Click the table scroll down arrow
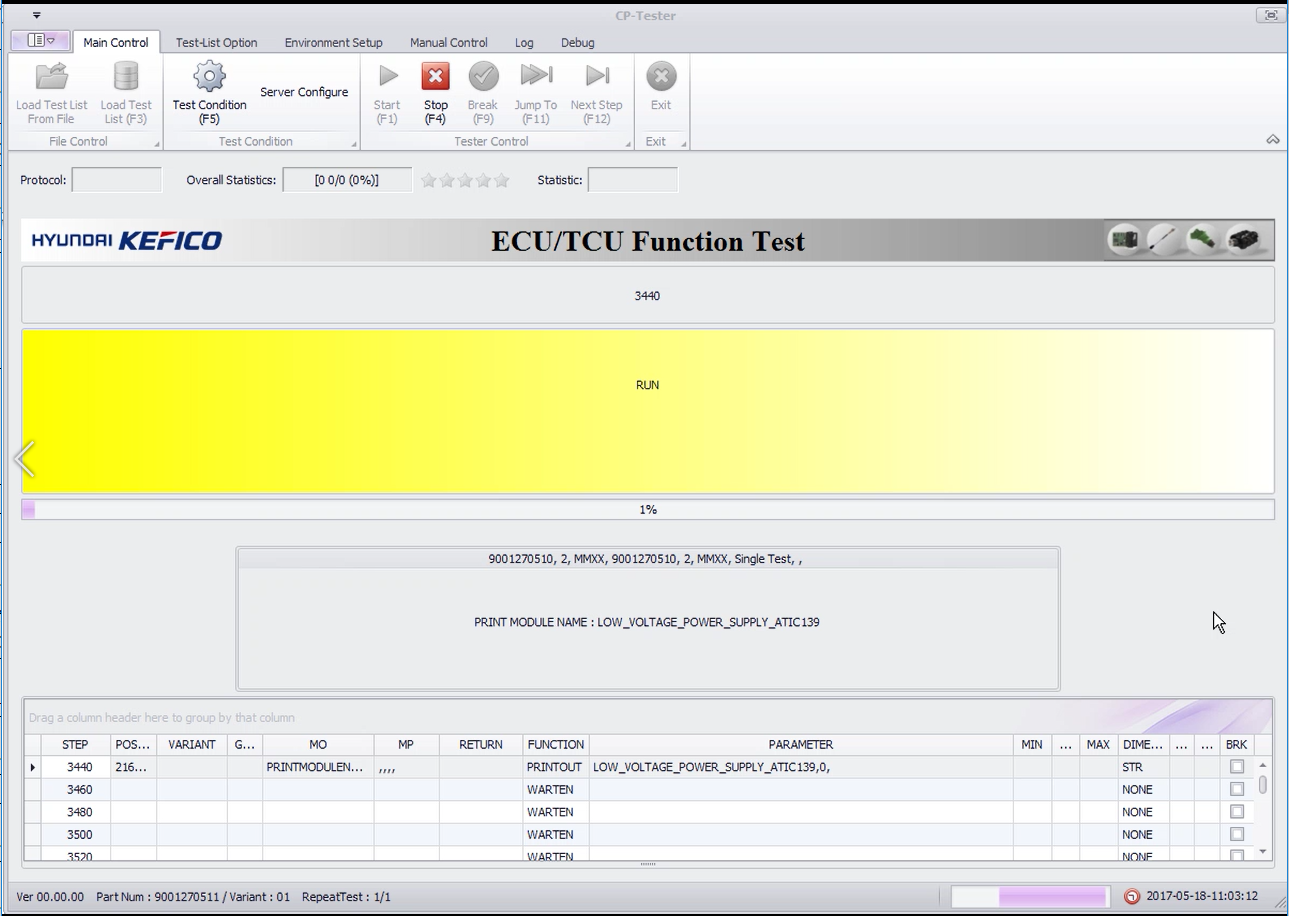This screenshot has height=916, width=1289. pyautogui.click(x=1263, y=852)
